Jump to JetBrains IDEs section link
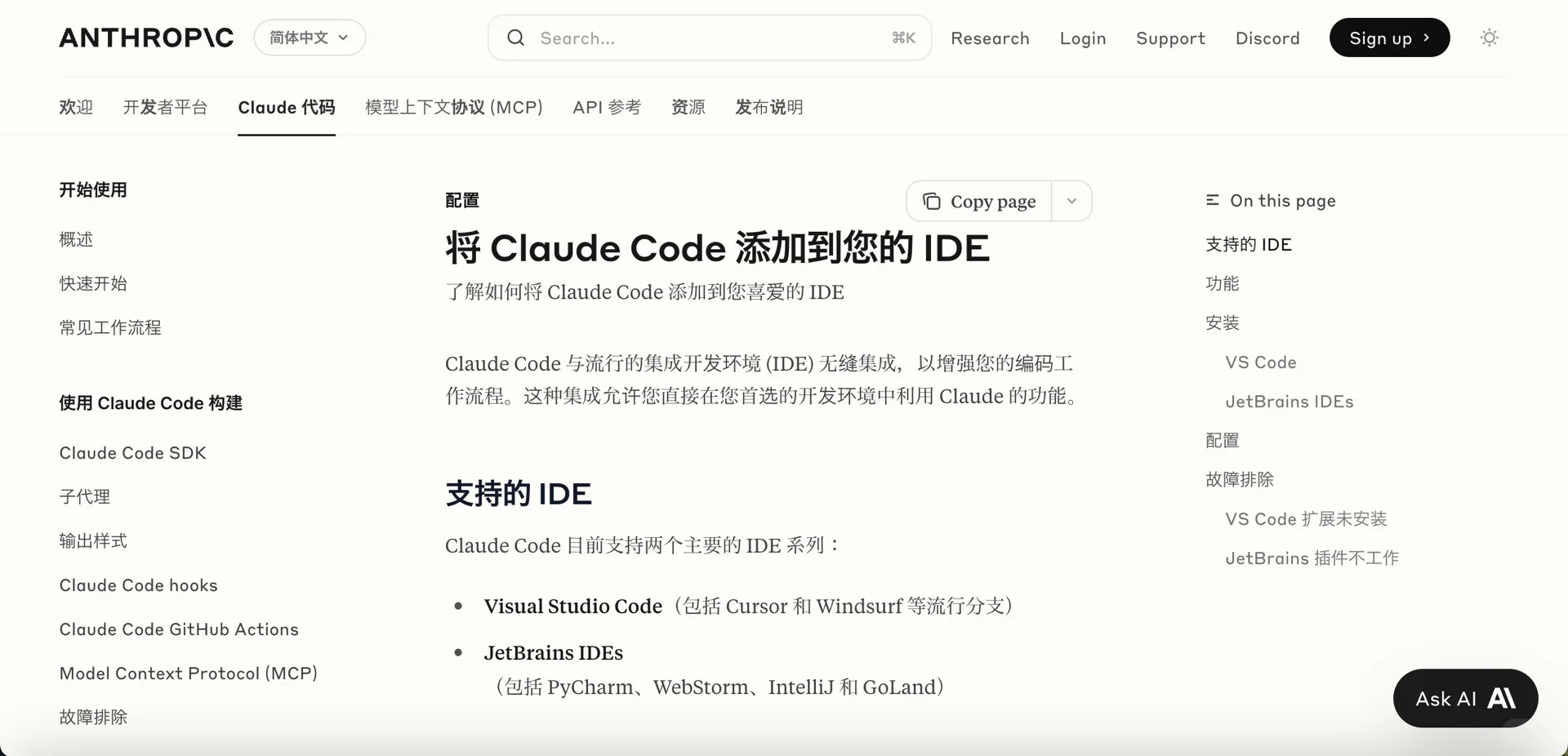The width and height of the screenshot is (1568, 756). pos(1289,402)
